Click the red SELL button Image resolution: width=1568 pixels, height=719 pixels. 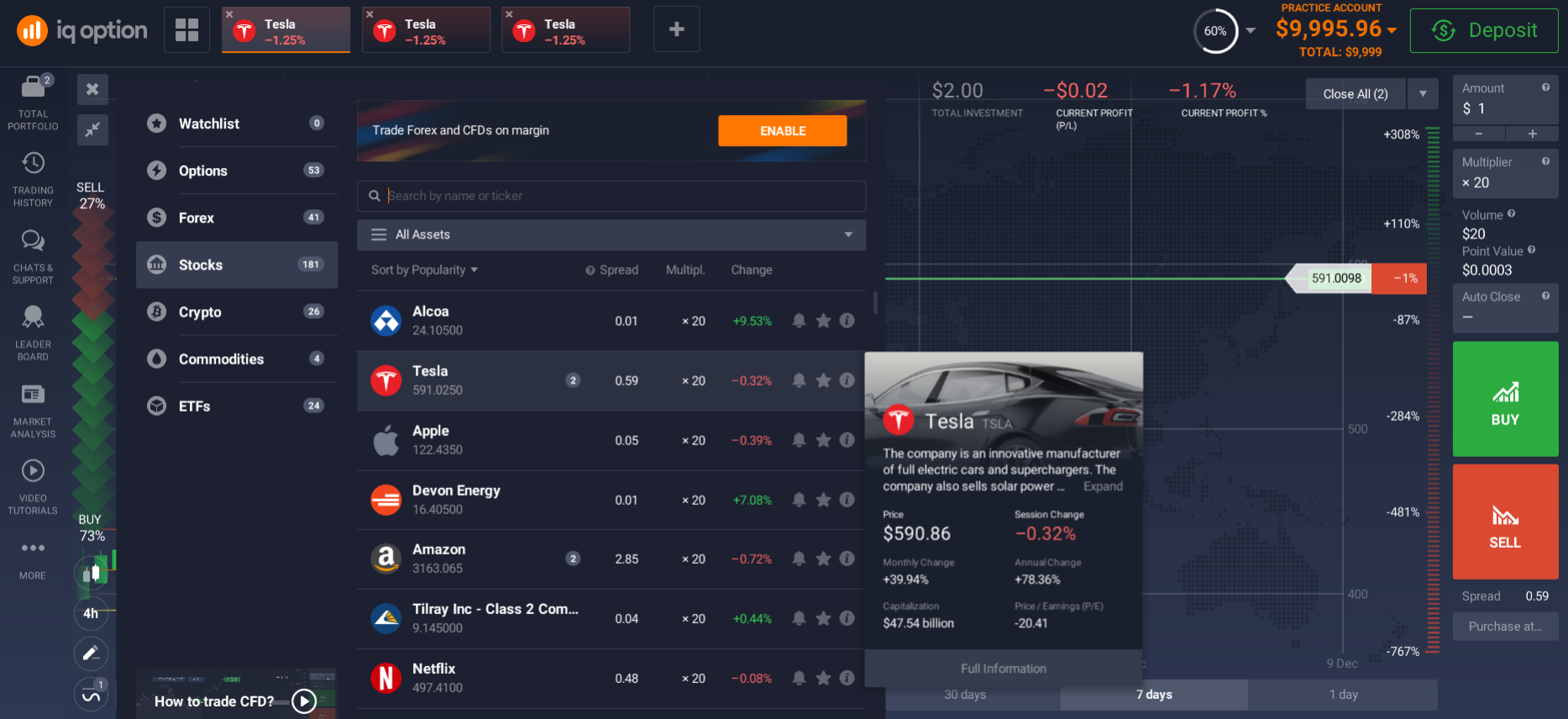click(x=1505, y=522)
